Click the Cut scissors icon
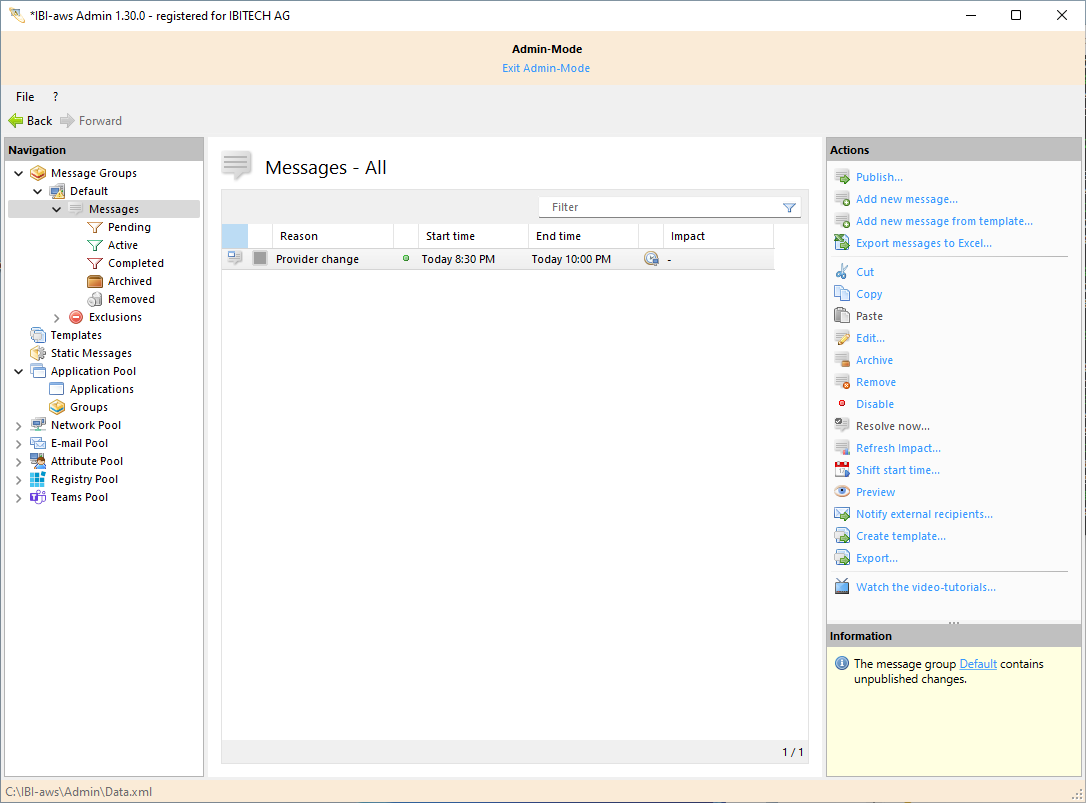 (x=842, y=272)
